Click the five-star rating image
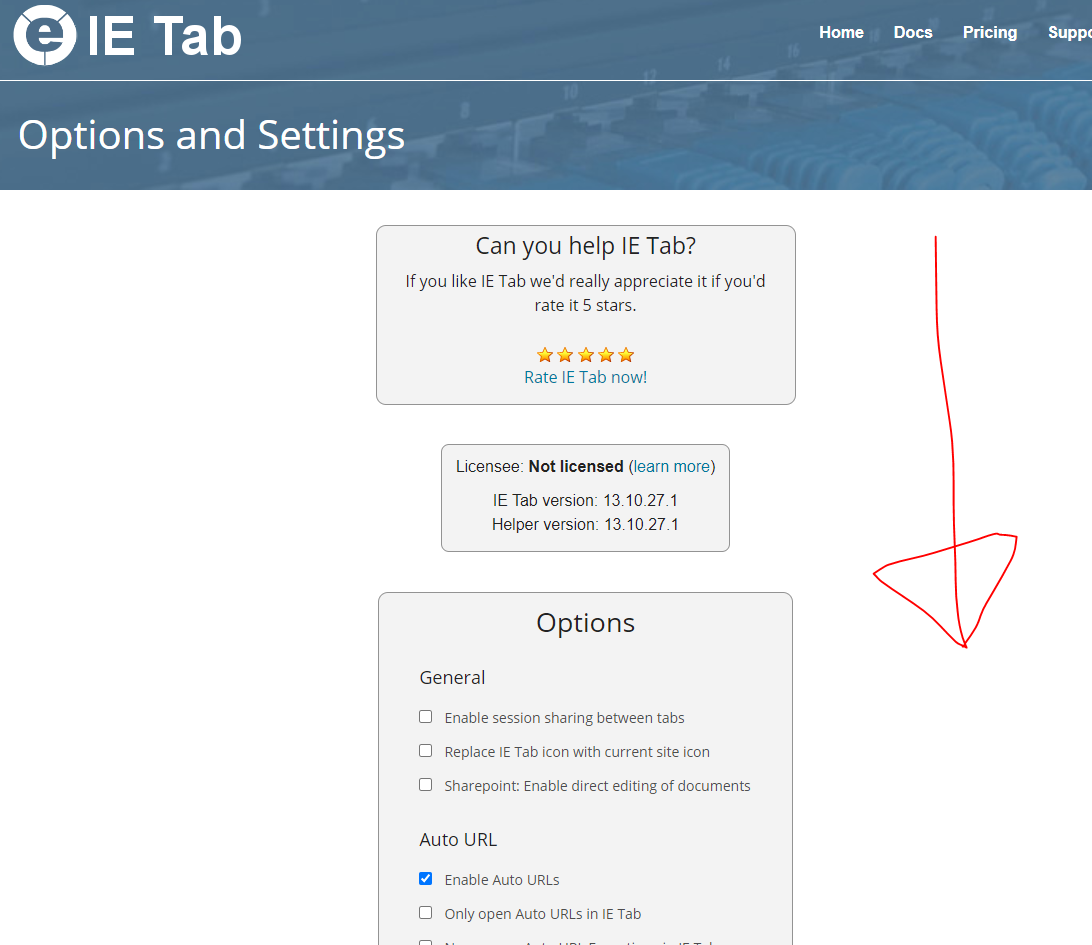Image resolution: width=1092 pixels, height=945 pixels. pyautogui.click(x=586, y=355)
